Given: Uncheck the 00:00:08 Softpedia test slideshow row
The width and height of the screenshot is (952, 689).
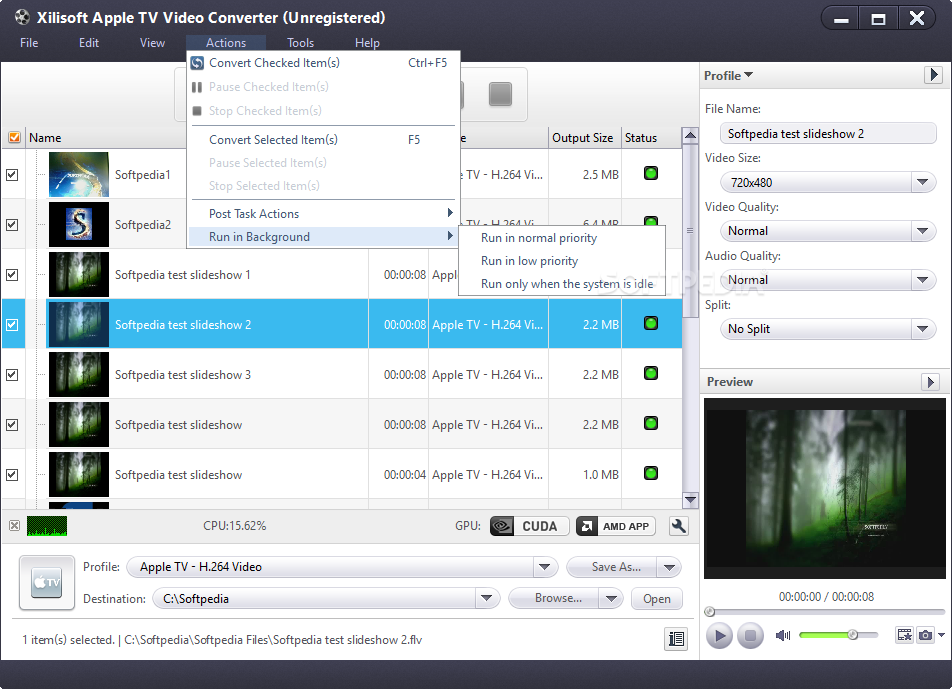Looking at the screenshot, I should (12, 425).
